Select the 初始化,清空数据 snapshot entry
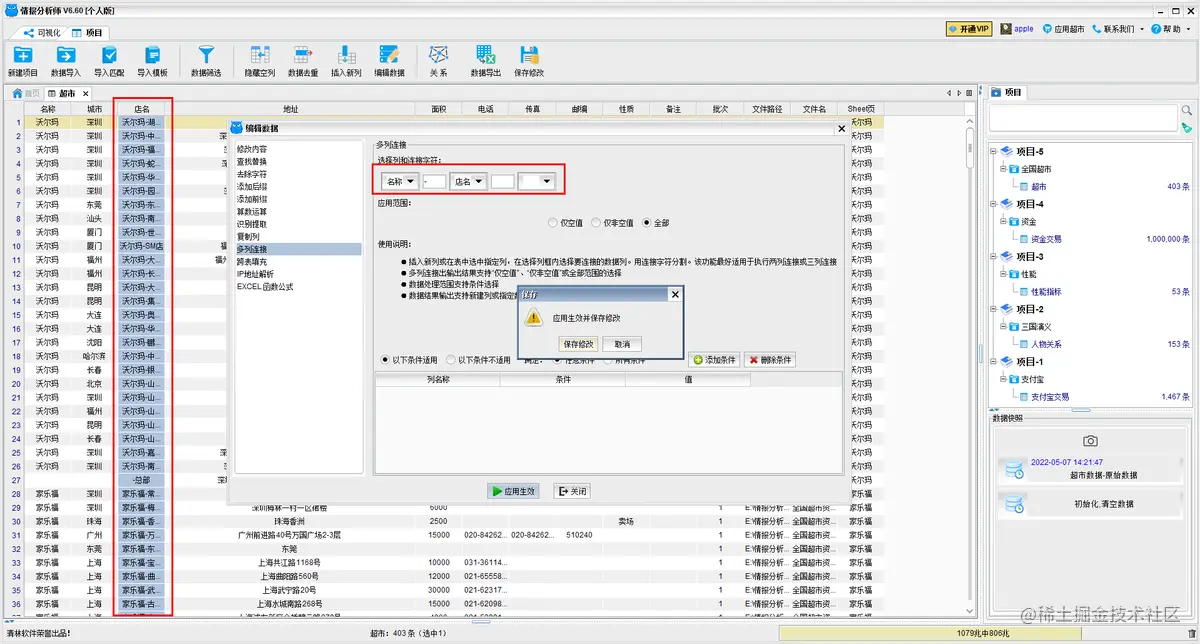Screen dimensions: 1200x644 pos(1090,504)
